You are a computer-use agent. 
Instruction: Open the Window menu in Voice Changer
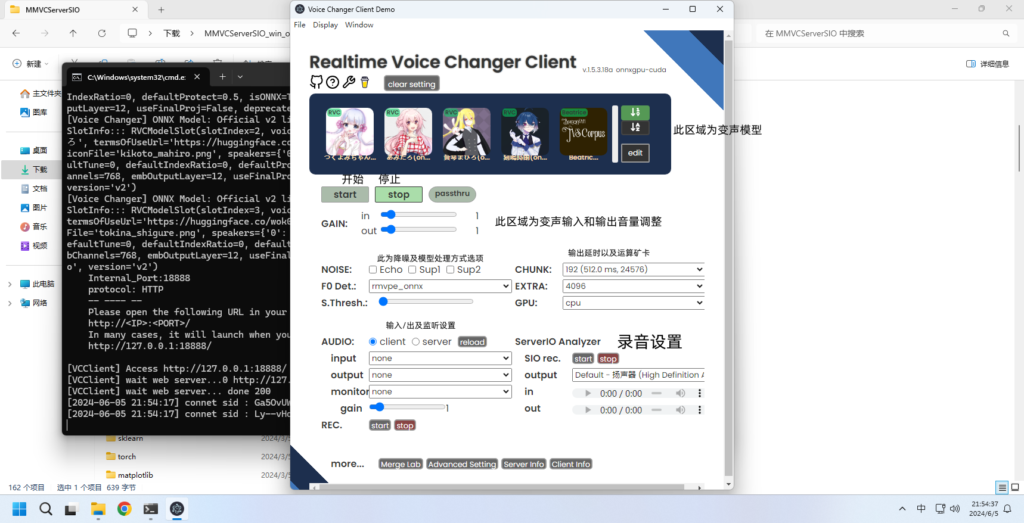pyautogui.click(x=359, y=25)
